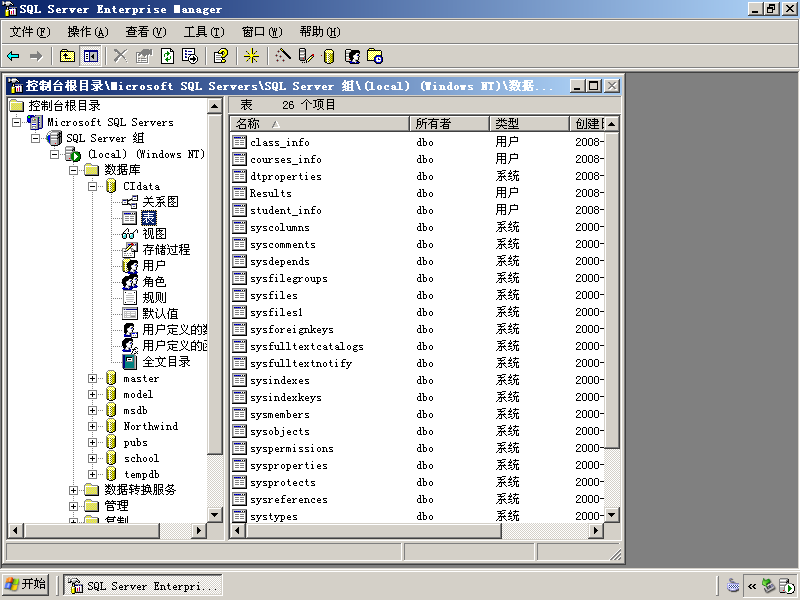Screen dimensions: 800x600
Task: Open the 工具(T) menu
Action: pyautogui.click(x=204, y=32)
